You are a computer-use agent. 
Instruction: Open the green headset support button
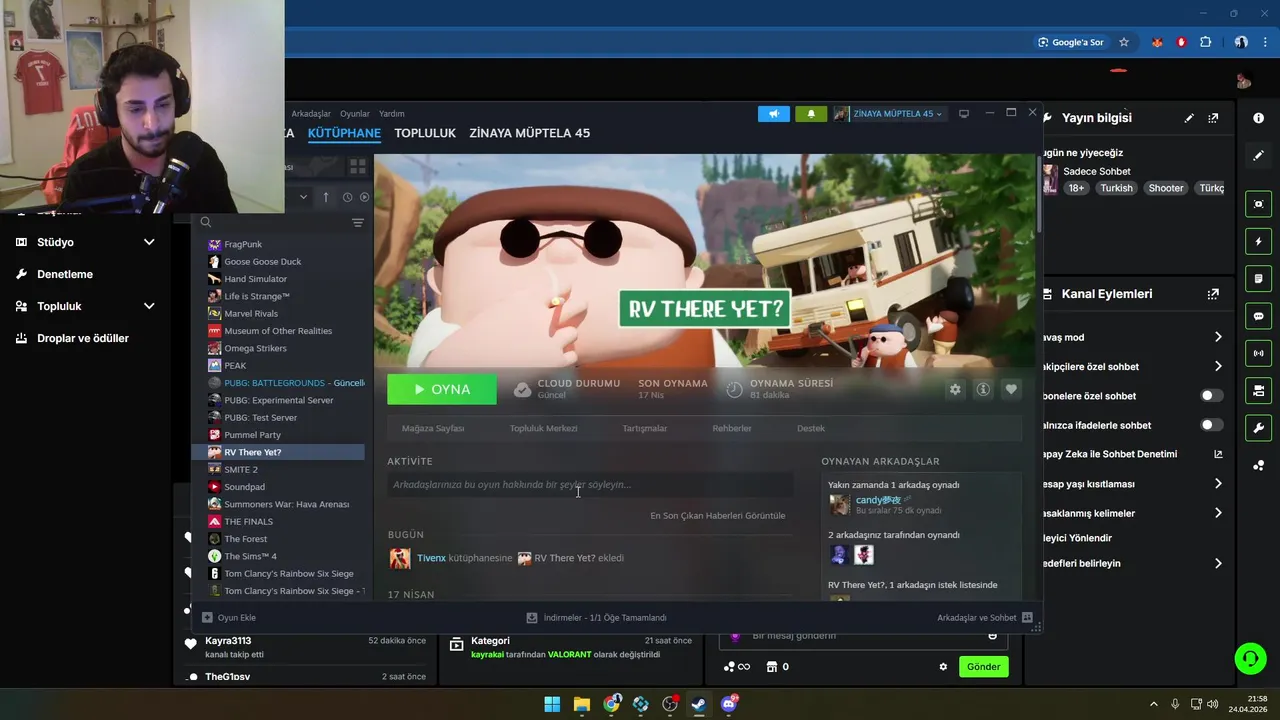pyautogui.click(x=1250, y=658)
